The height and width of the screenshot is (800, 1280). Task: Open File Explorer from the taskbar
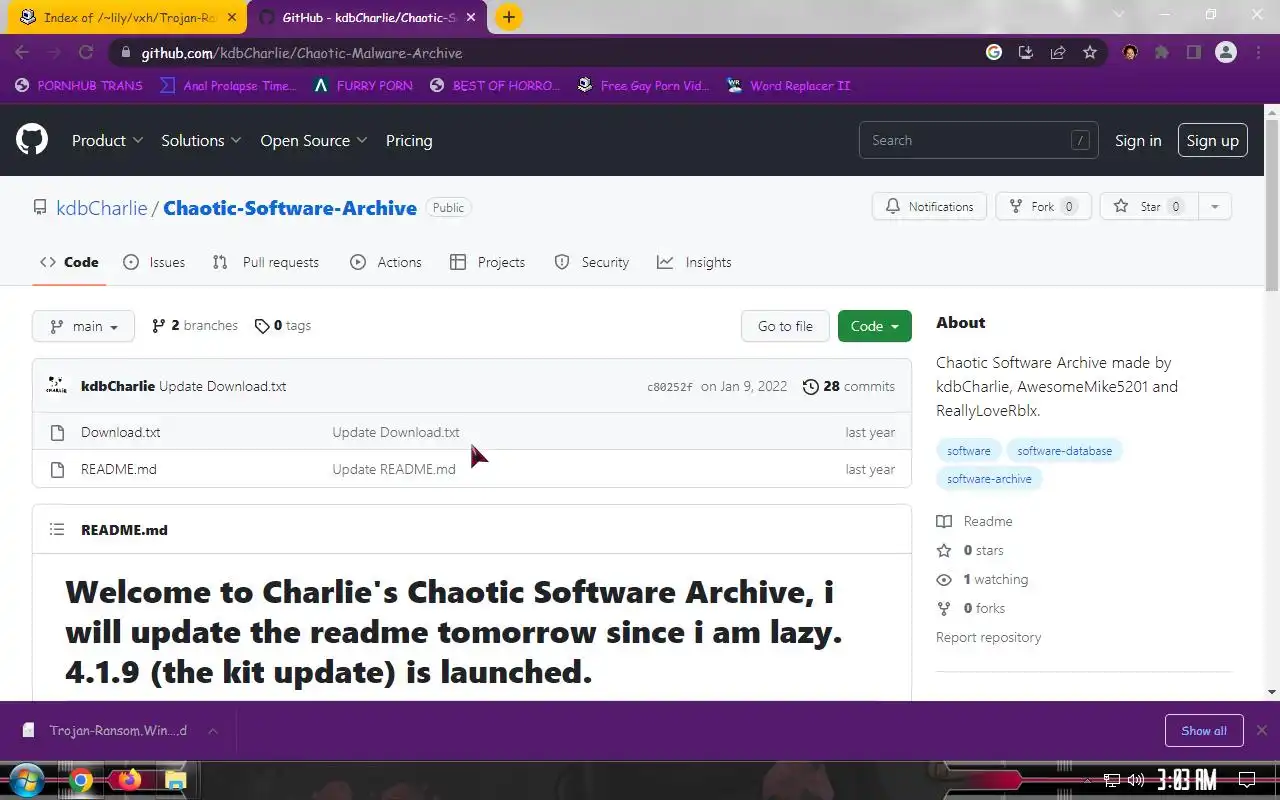pyautogui.click(x=175, y=780)
